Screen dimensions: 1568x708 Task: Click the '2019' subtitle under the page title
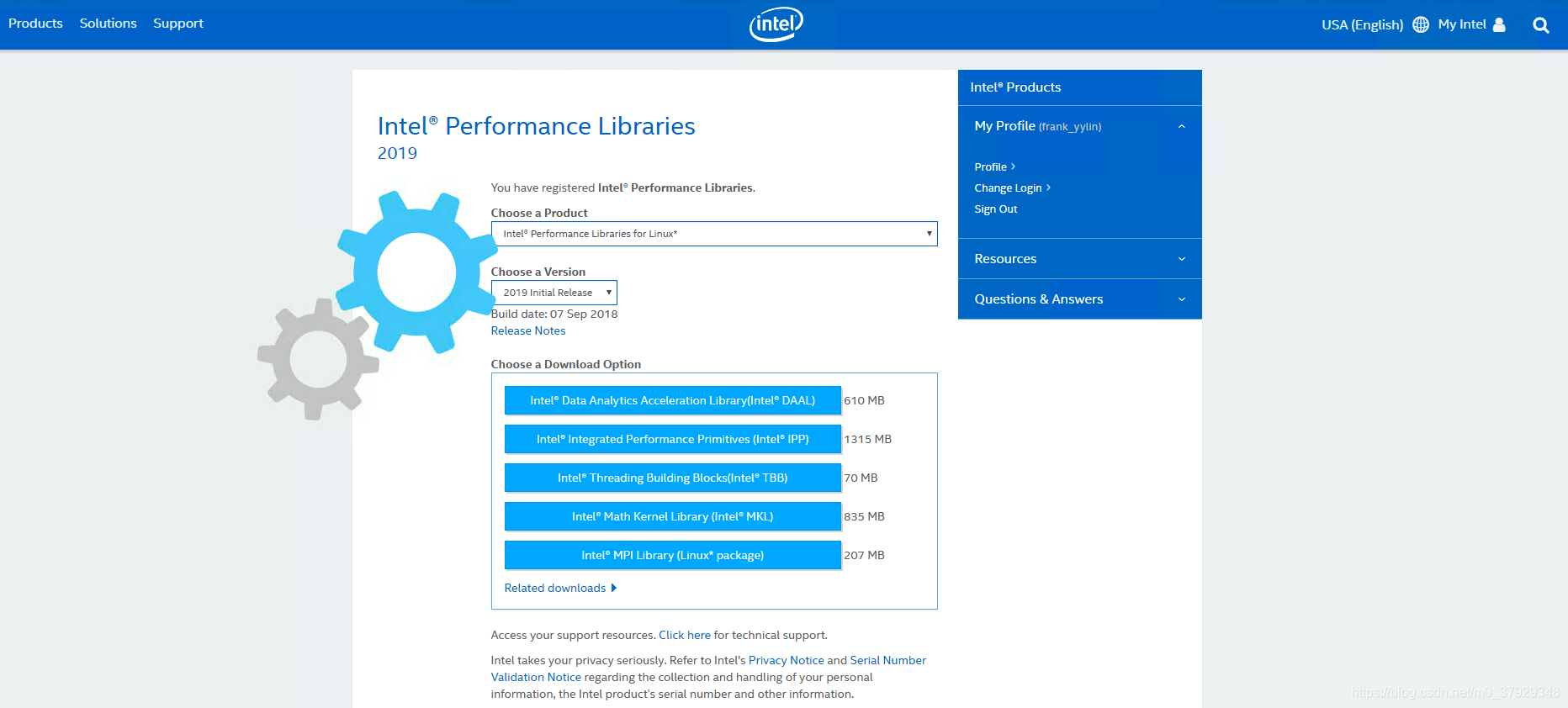click(397, 153)
